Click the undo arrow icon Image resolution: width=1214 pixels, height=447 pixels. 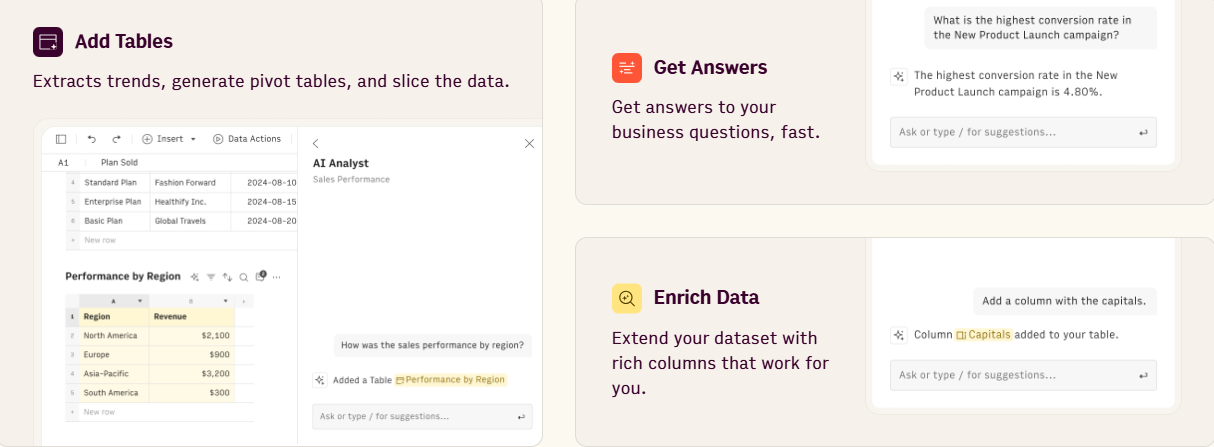pyautogui.click(x=92, y=139)
